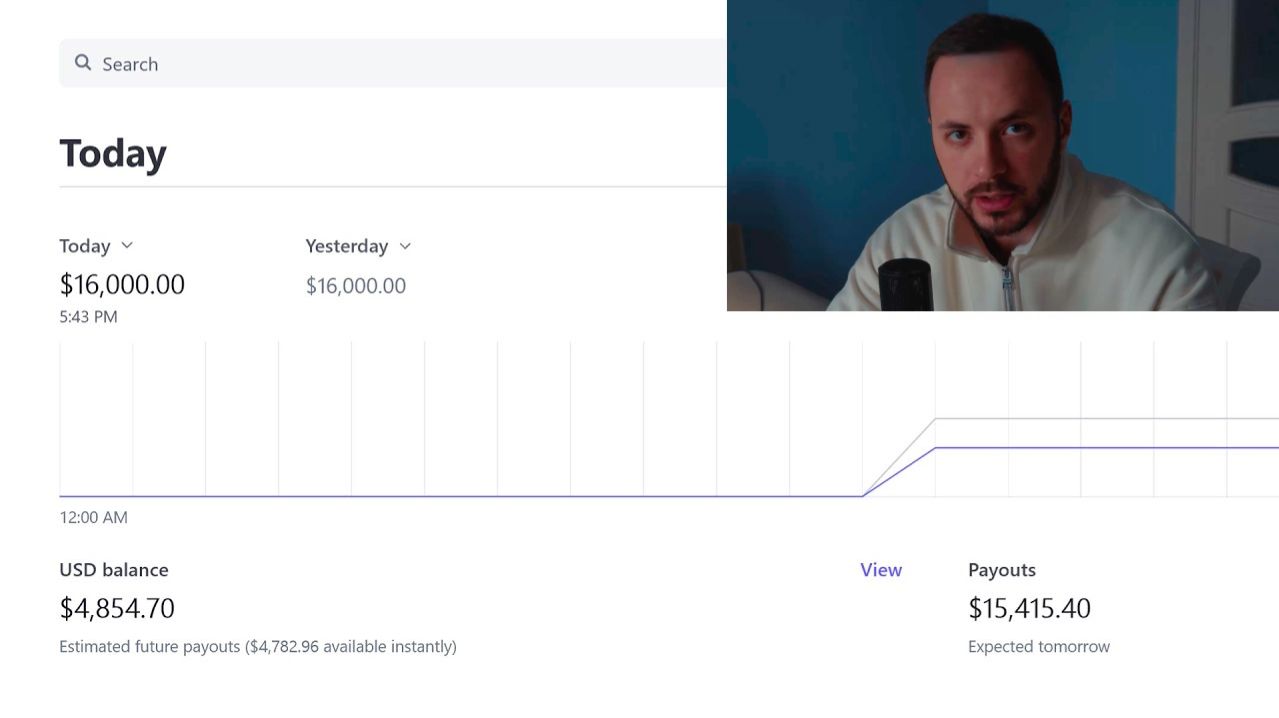The height and width of the screenshot is (718, 1279).
Task: Click the Estimated future payouts text
Action: coord(257,647)
